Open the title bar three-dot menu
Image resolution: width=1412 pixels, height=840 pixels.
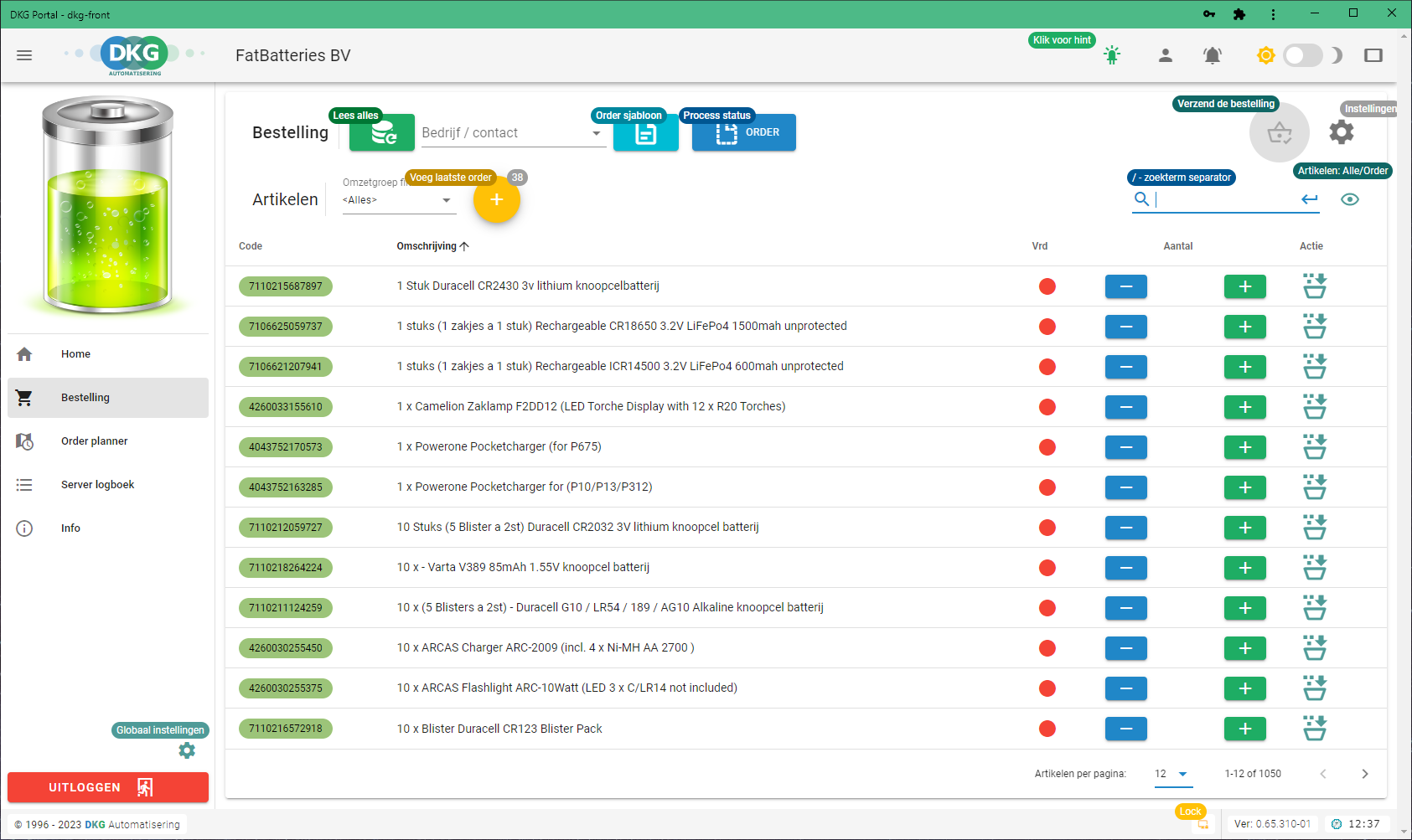(1273, 14)
